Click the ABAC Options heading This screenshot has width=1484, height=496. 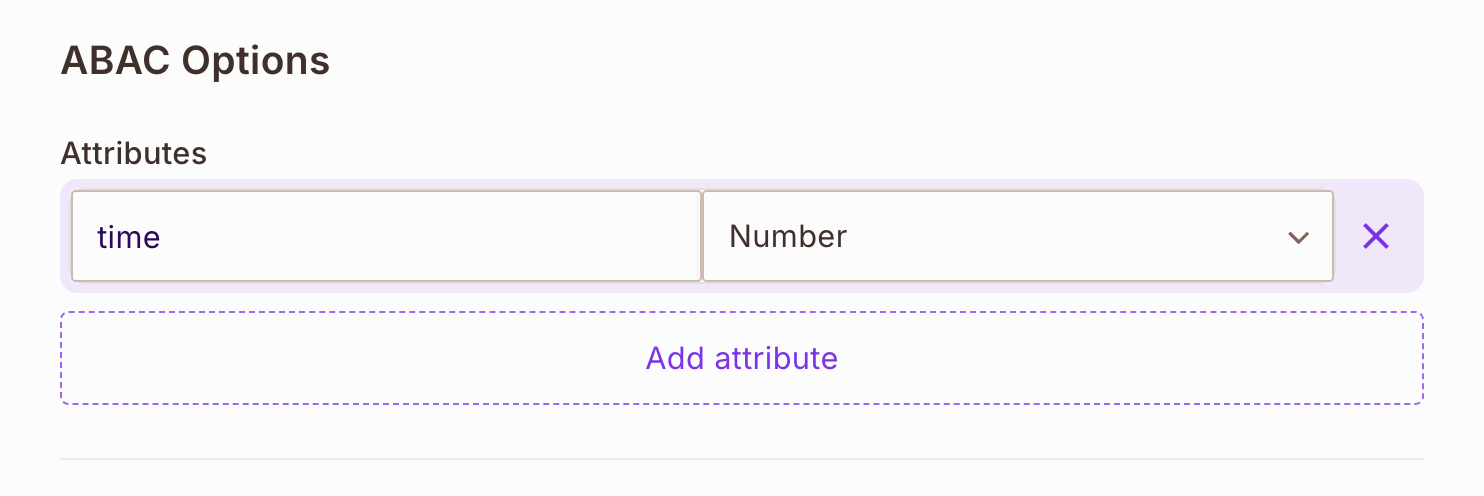click(195, 61)
